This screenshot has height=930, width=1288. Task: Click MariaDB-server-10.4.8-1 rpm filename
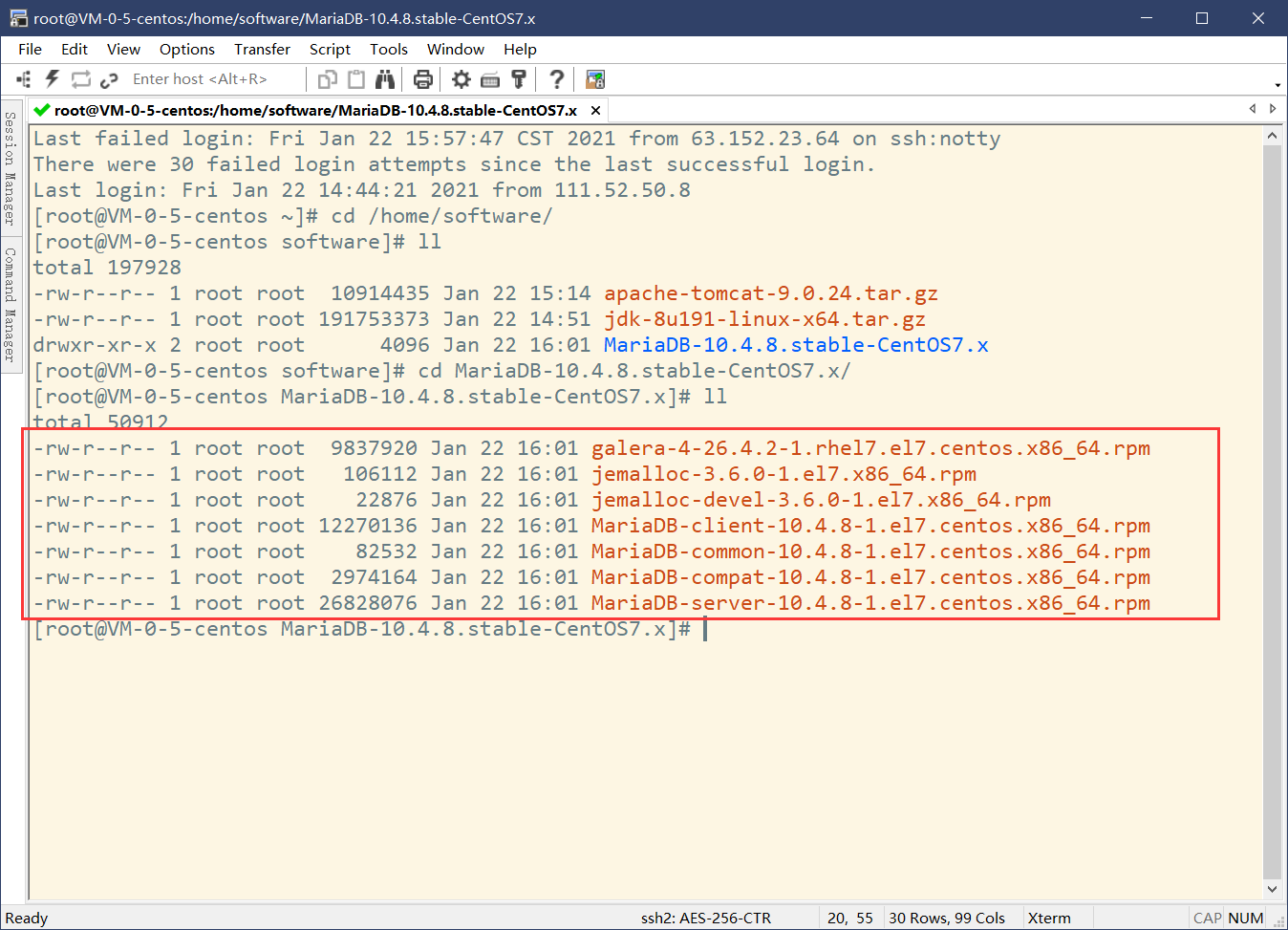[x=870, y=603]
